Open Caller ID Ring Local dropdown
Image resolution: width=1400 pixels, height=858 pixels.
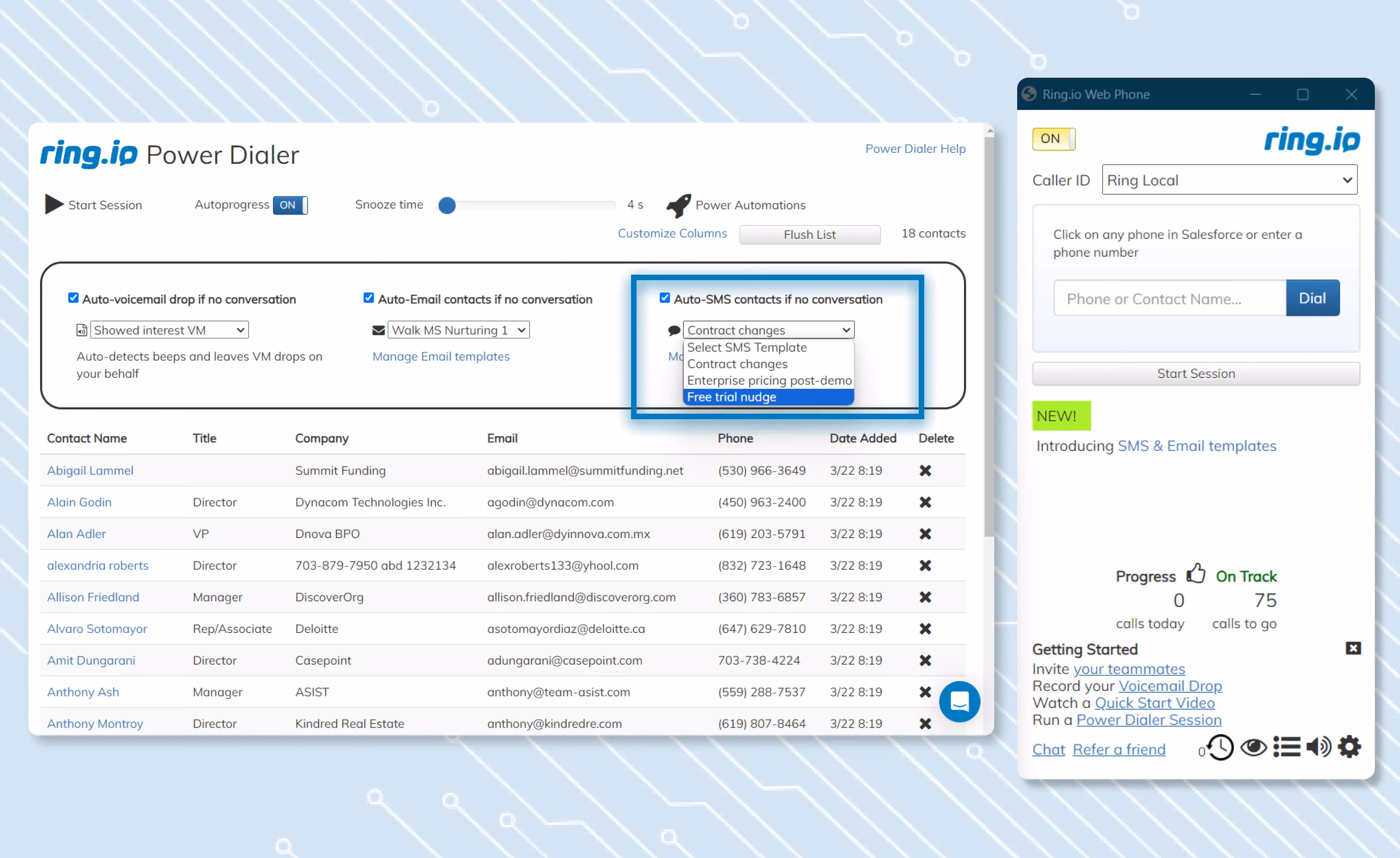[x=1229, y=180]
